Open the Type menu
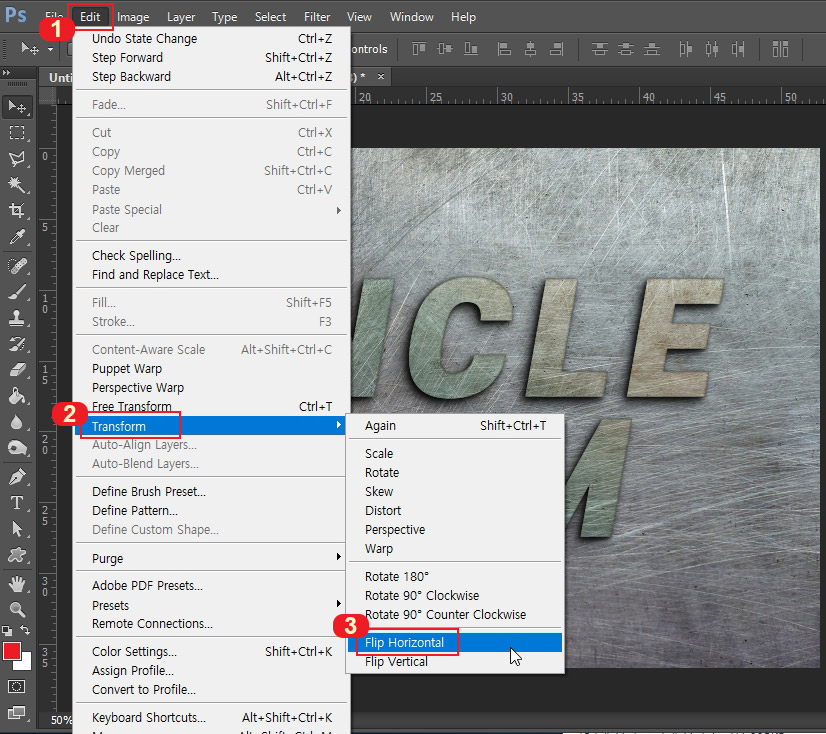Viewport: 826px width, 734px height. click(224, 17)
